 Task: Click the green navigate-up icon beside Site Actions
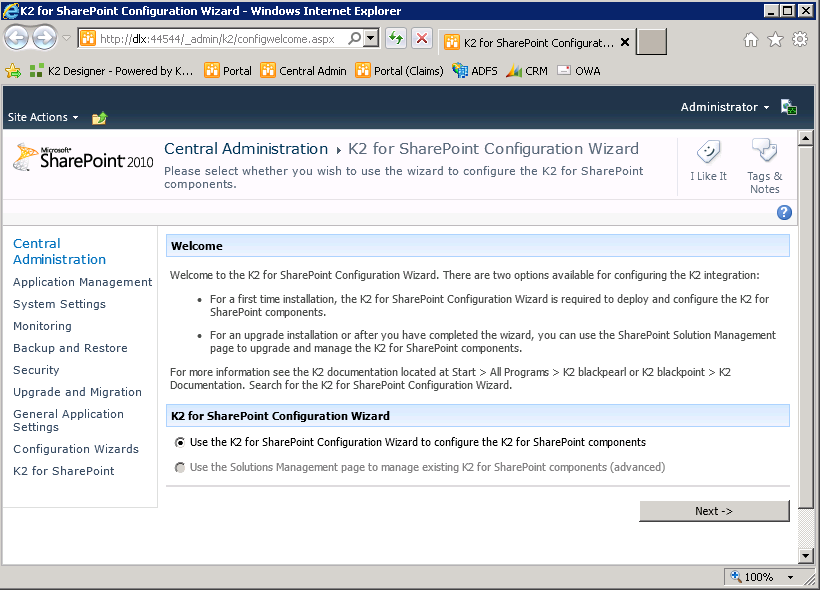pos(98,117)
